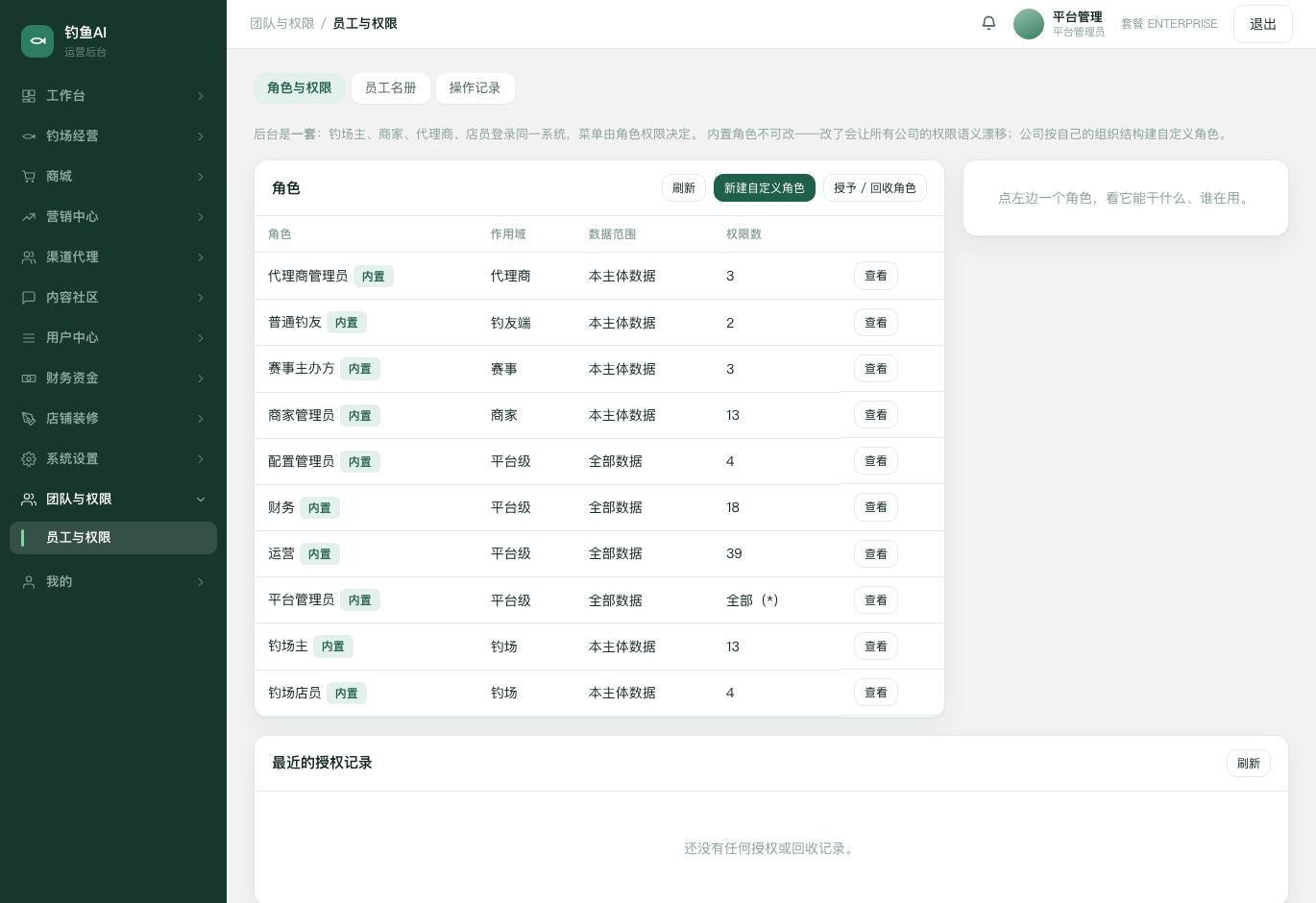This screenshot has width=1316, height=903.
Task: Click the 我的 person icon
Action: point(29,582)
